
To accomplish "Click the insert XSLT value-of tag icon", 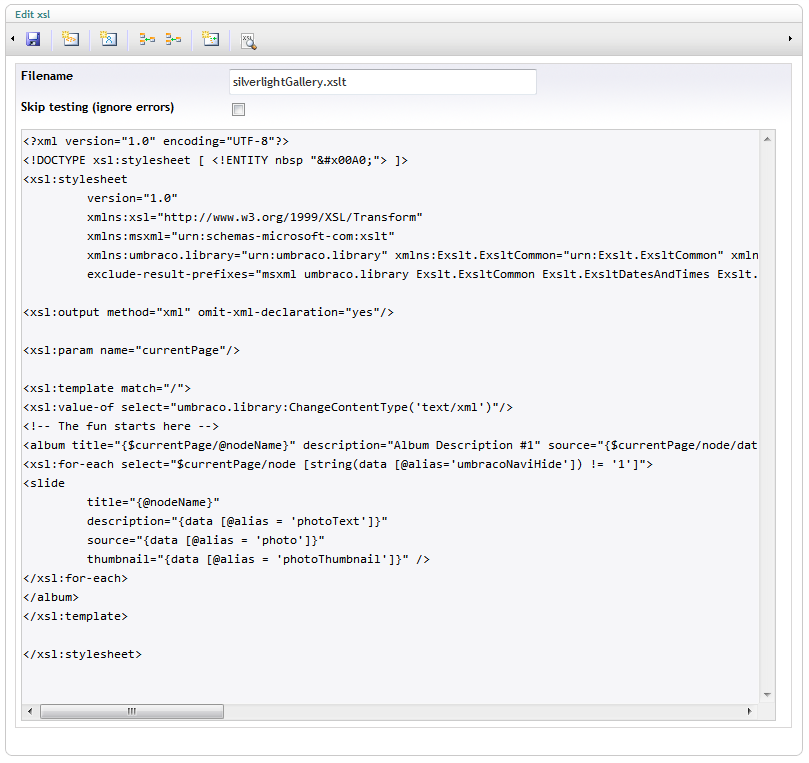I will pos(70,39).
